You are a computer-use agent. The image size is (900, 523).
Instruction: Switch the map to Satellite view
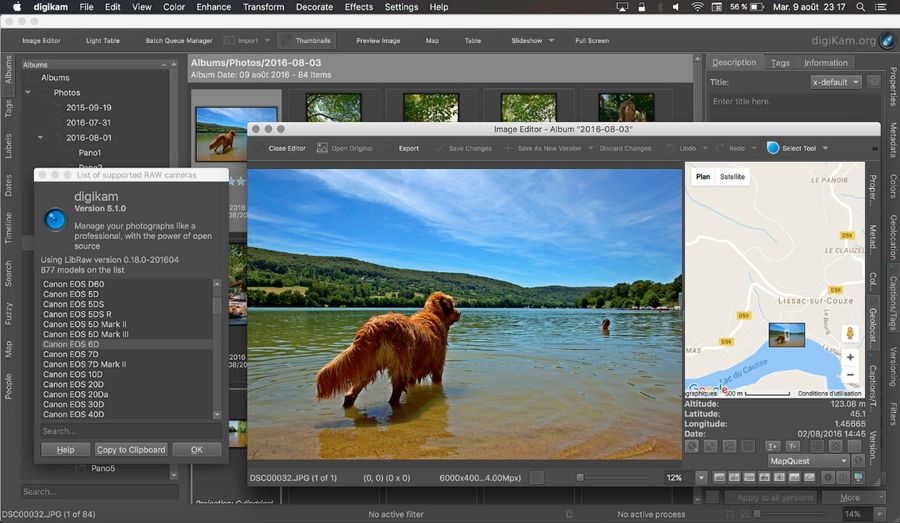point(732,177)
